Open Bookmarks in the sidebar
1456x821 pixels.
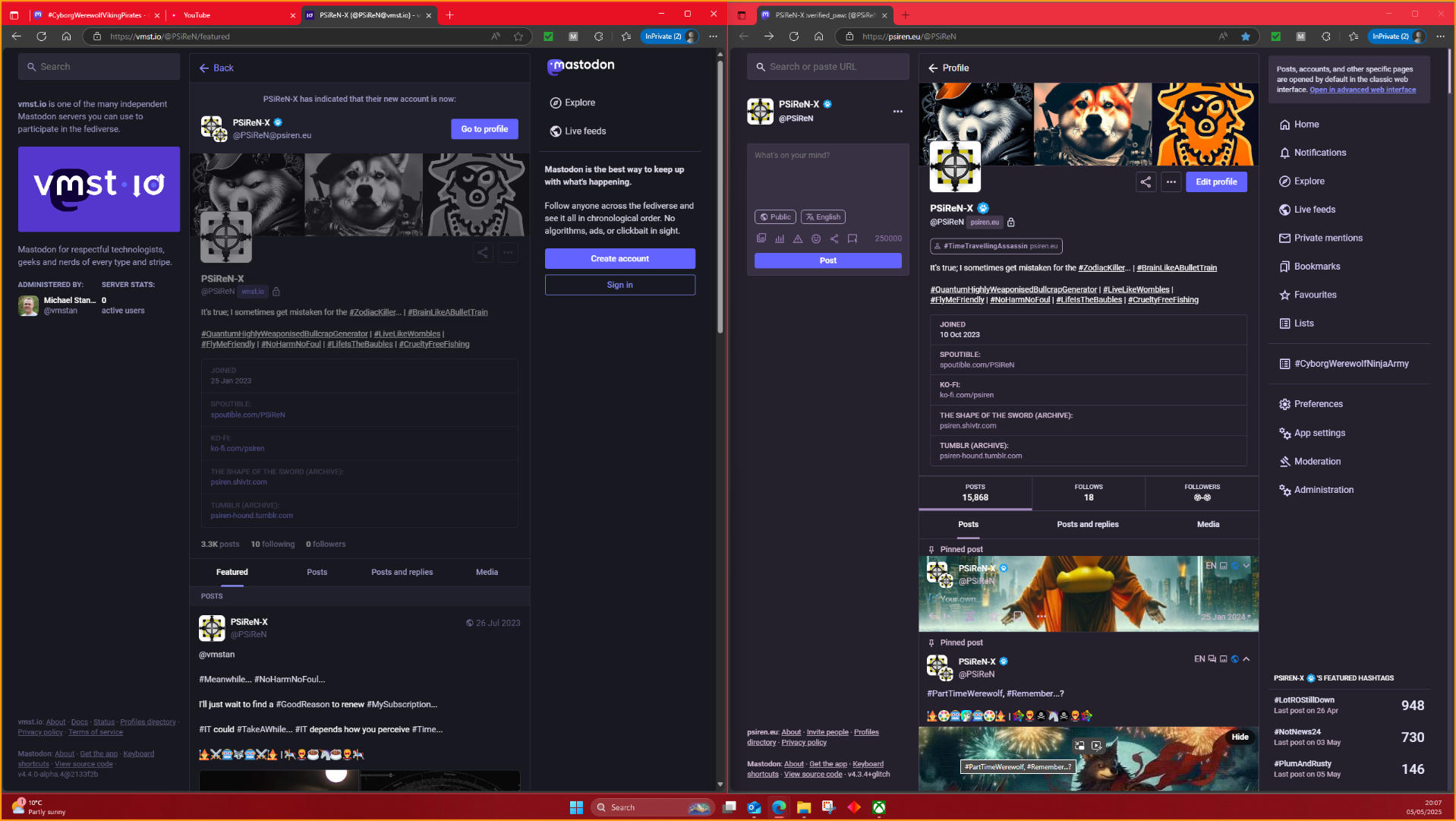1309,267
